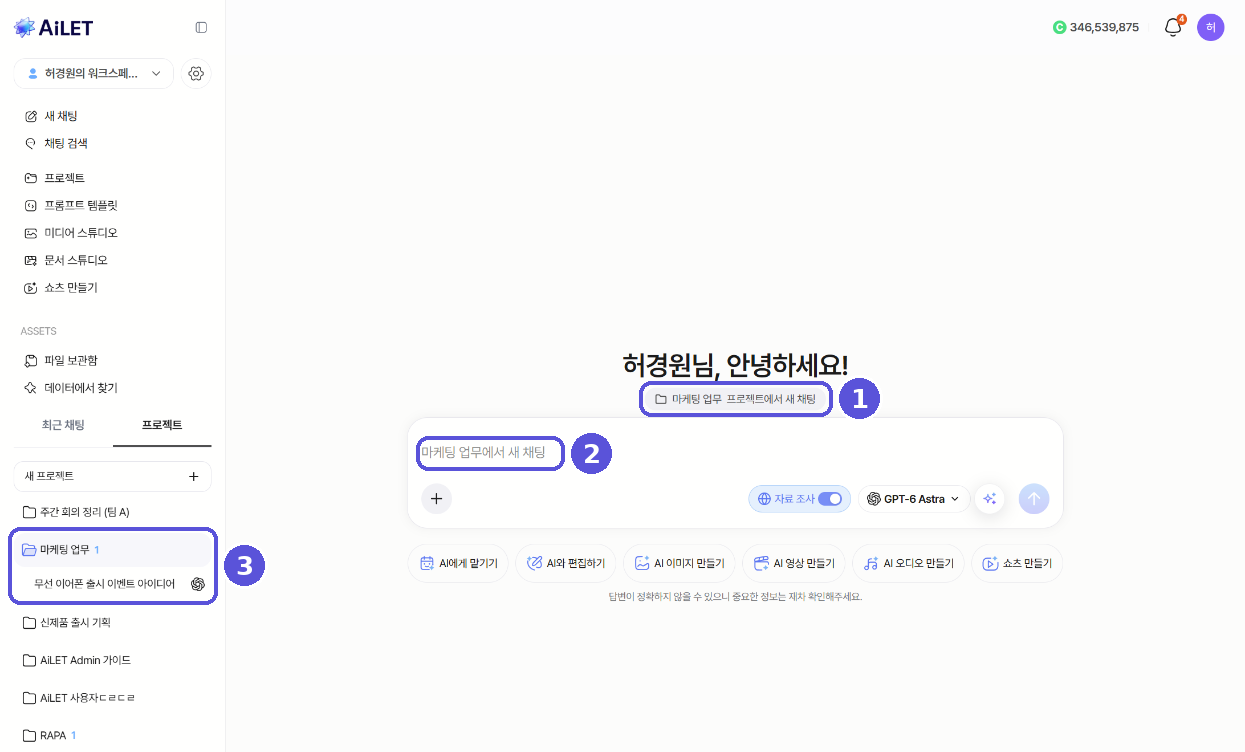Click GPT icon beside 무선 이어폰 chat

pyautogui.click(x=198, y=584)
